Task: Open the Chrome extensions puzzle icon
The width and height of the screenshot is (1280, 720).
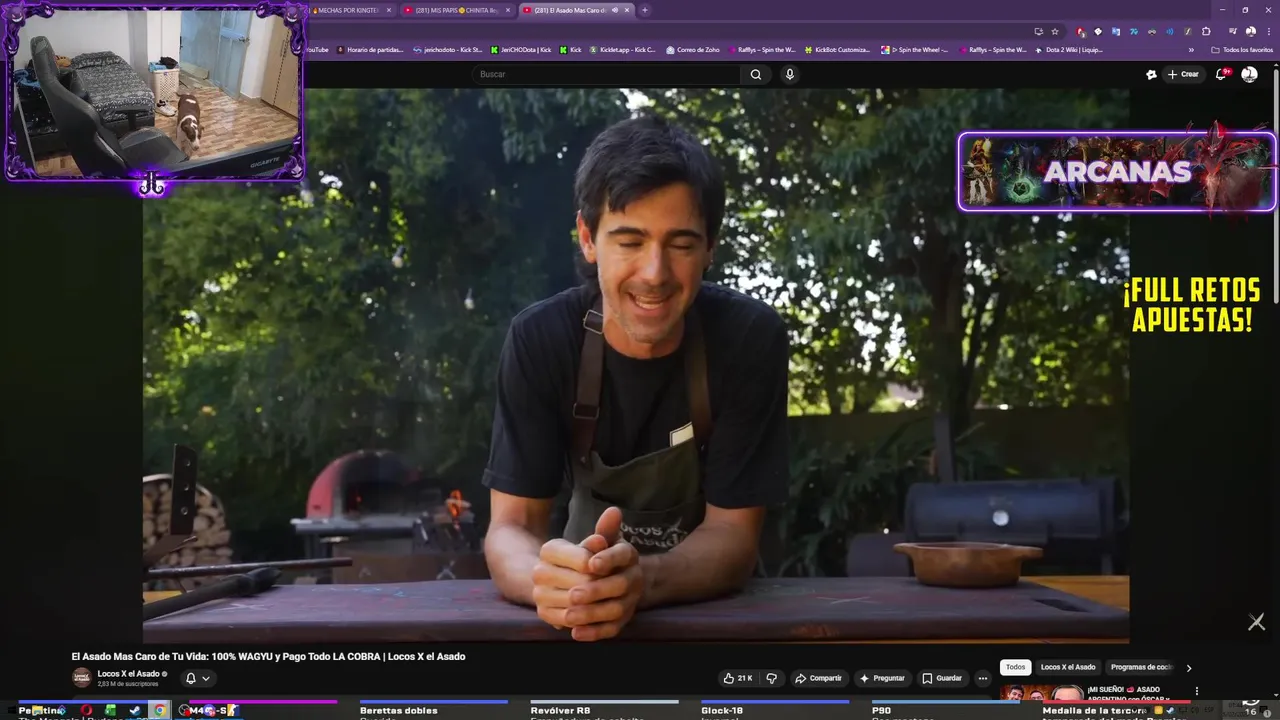Action: pos(1206,32)
